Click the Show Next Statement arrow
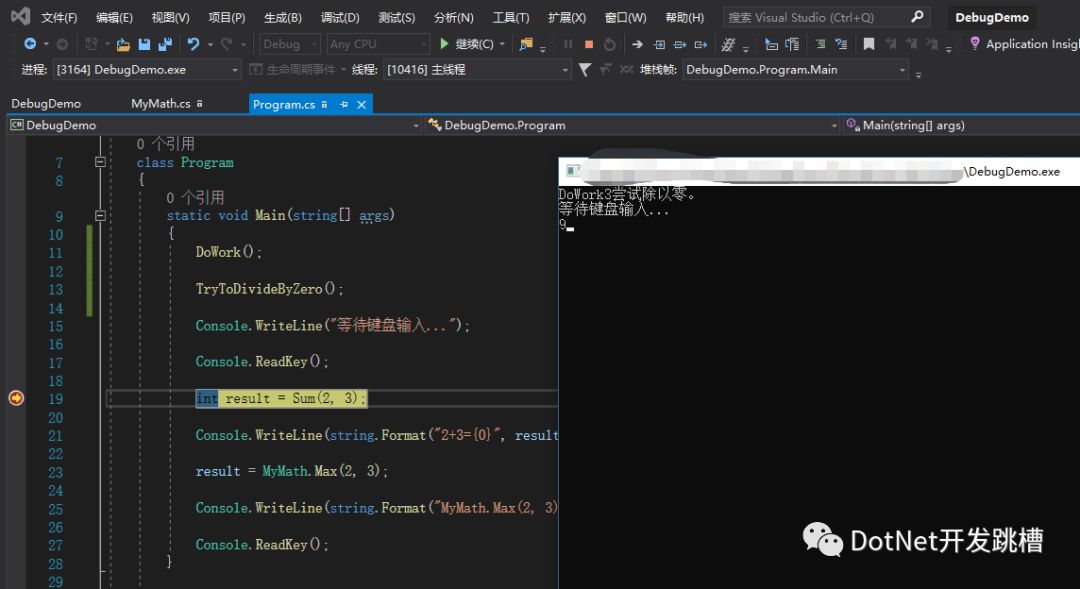1080x589 pixels. coord(637,45)
